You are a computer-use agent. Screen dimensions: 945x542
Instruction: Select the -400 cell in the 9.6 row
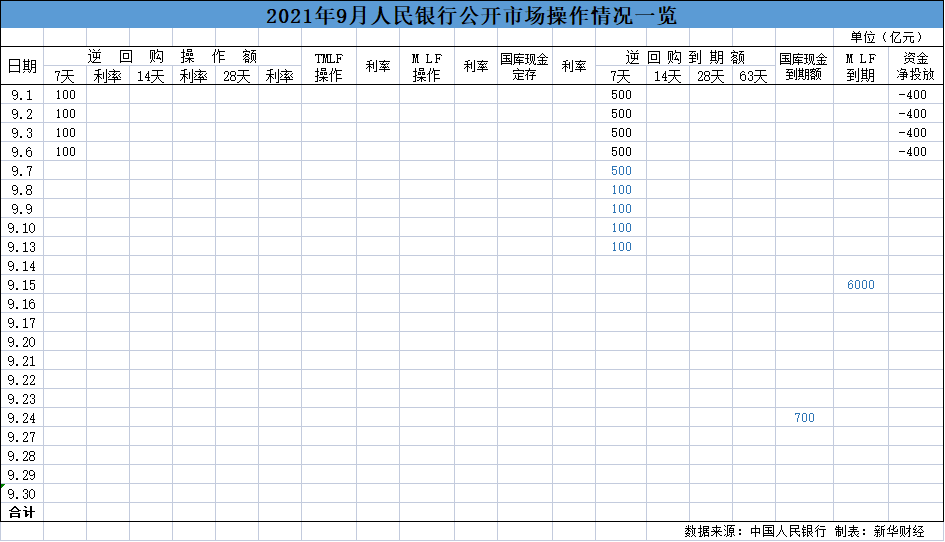point(912,152)
